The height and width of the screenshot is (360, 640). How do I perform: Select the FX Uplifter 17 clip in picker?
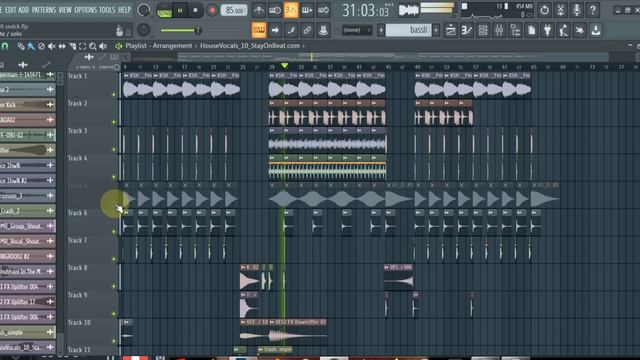click(x=28, y=302)
